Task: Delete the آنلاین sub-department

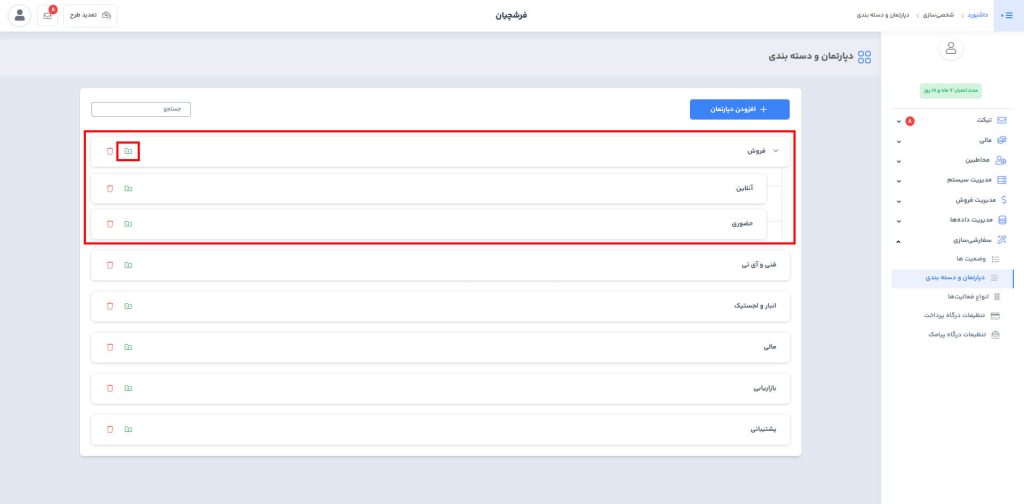Action: point(110,188)
